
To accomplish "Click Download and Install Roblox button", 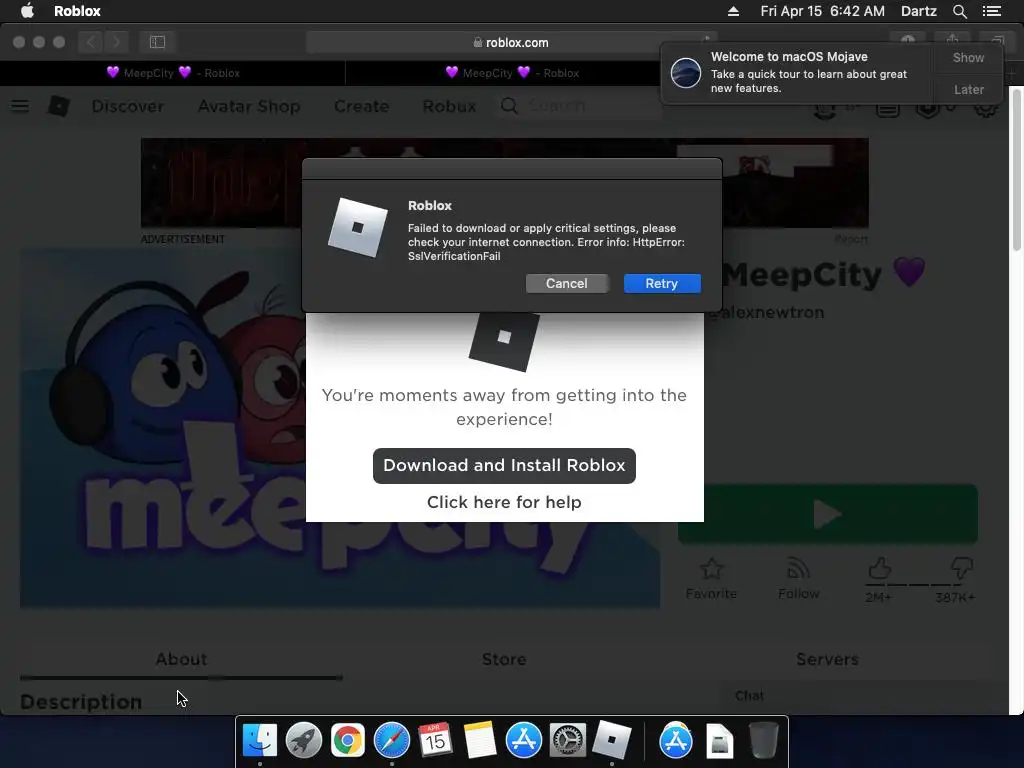I will [x=504, y=466].
